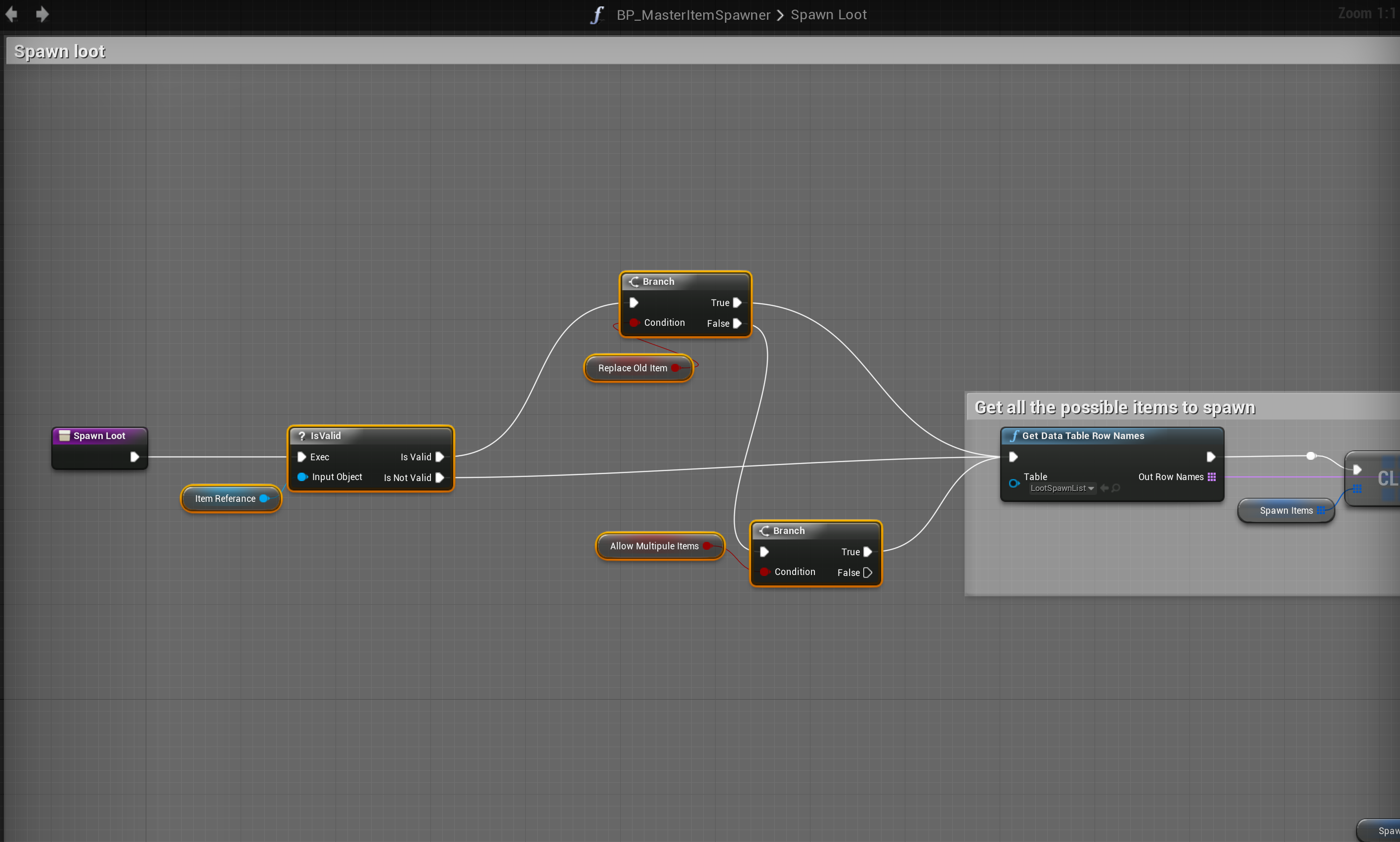Image resolution: width=1400 pixels, height=842 pixels.
Task: Click the BP_MasterItemSpawner breadcrumb
Action: pos(693,15)
